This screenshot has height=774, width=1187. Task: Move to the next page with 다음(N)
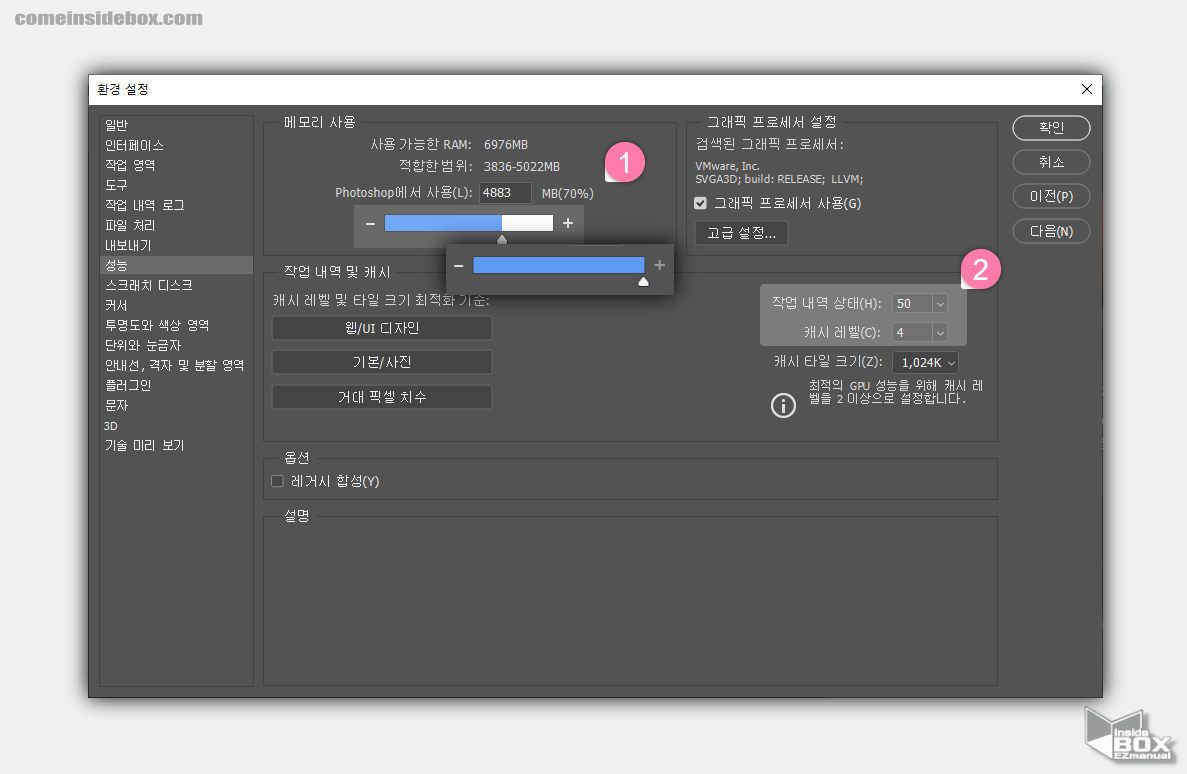click(1051, 231)
